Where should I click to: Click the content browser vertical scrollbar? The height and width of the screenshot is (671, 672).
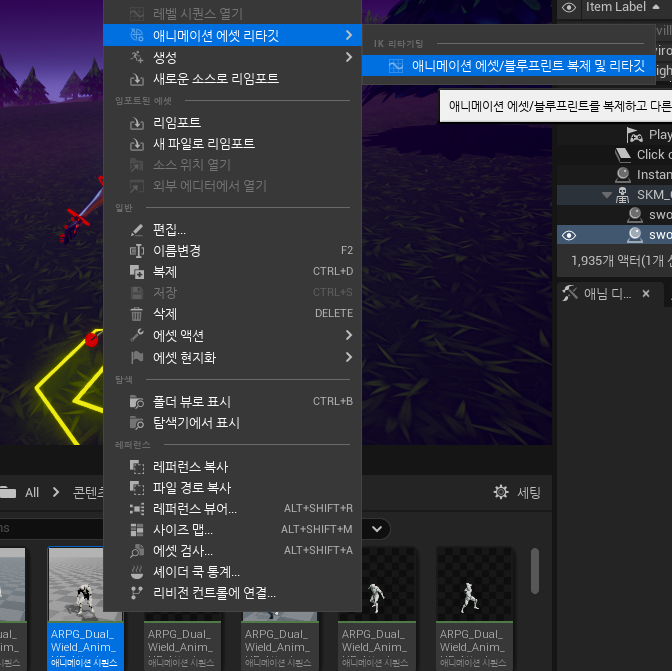coord(534,571)
